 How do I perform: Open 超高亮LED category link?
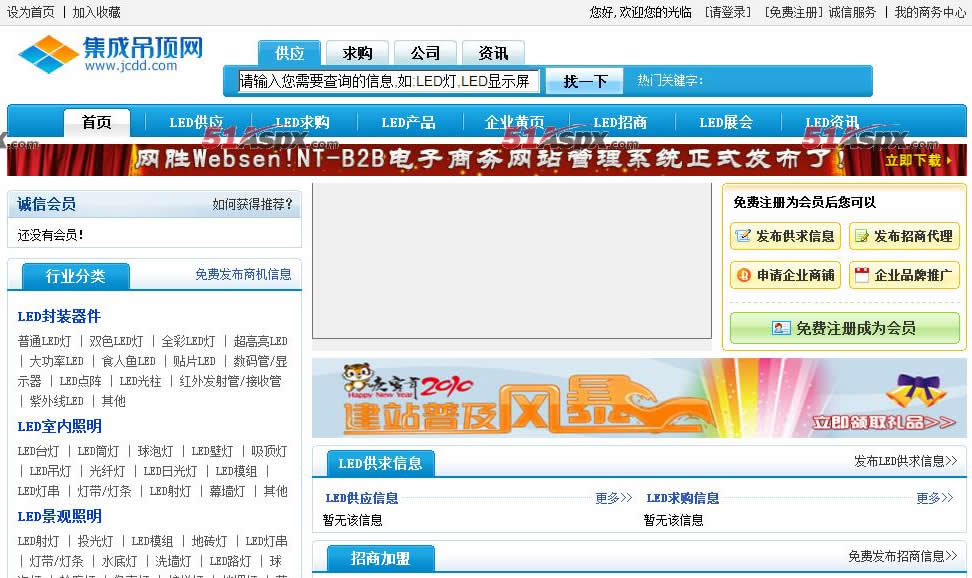[260, 341]
